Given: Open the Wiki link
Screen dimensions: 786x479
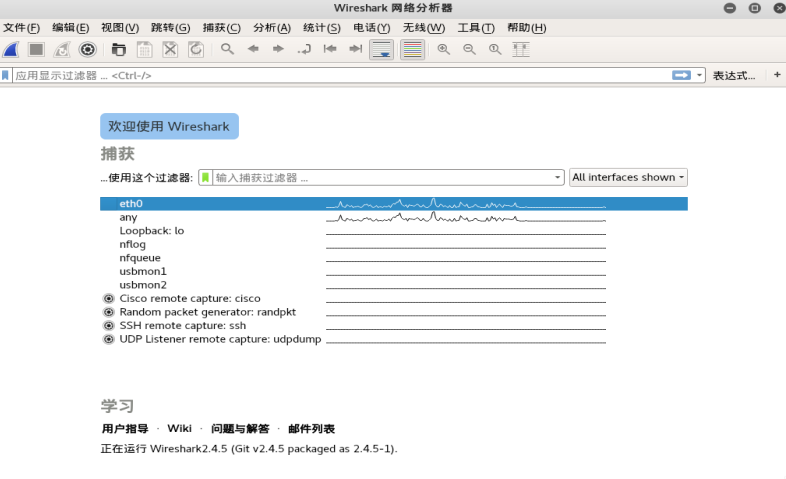Looking at the screenshot, I should pos(179,428).
